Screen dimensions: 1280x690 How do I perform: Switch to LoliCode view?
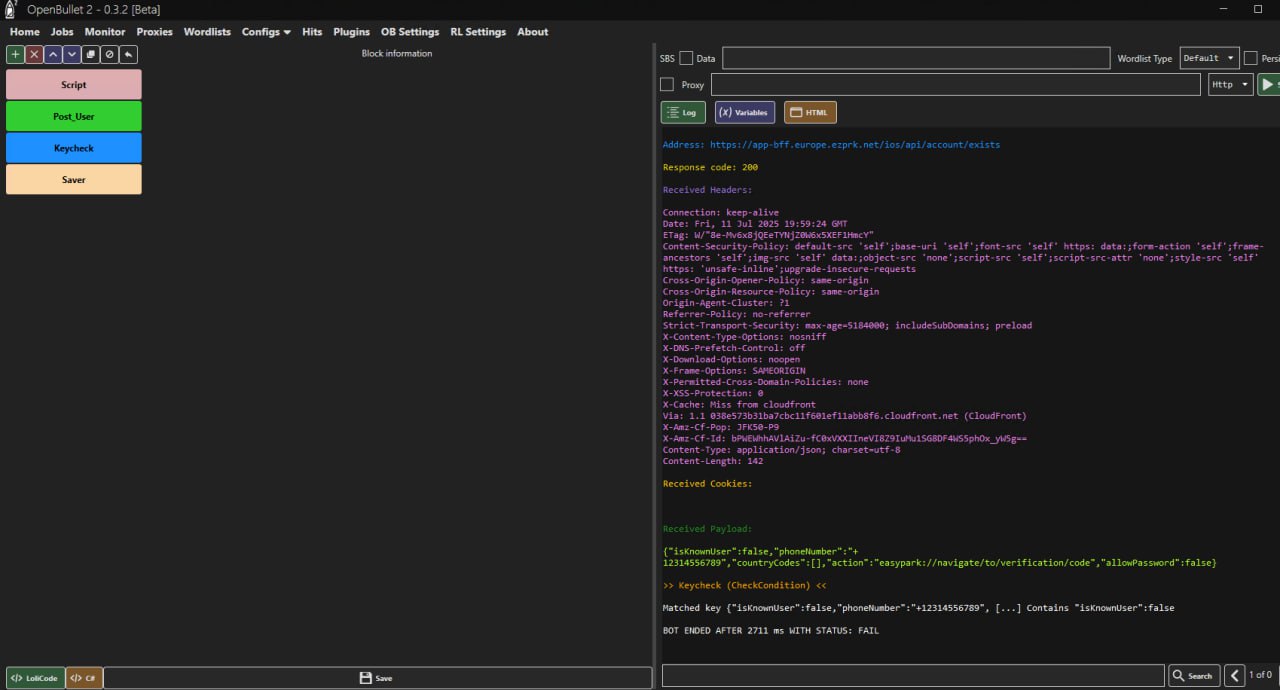click(x=35, y=678)
